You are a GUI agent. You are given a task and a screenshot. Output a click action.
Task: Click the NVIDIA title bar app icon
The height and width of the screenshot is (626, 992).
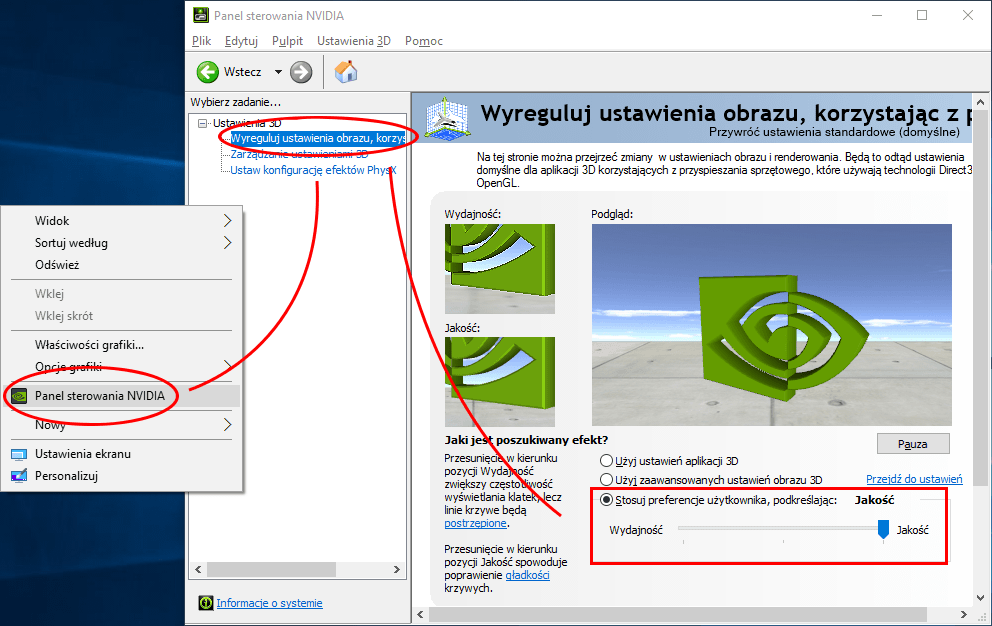point(201,15)
